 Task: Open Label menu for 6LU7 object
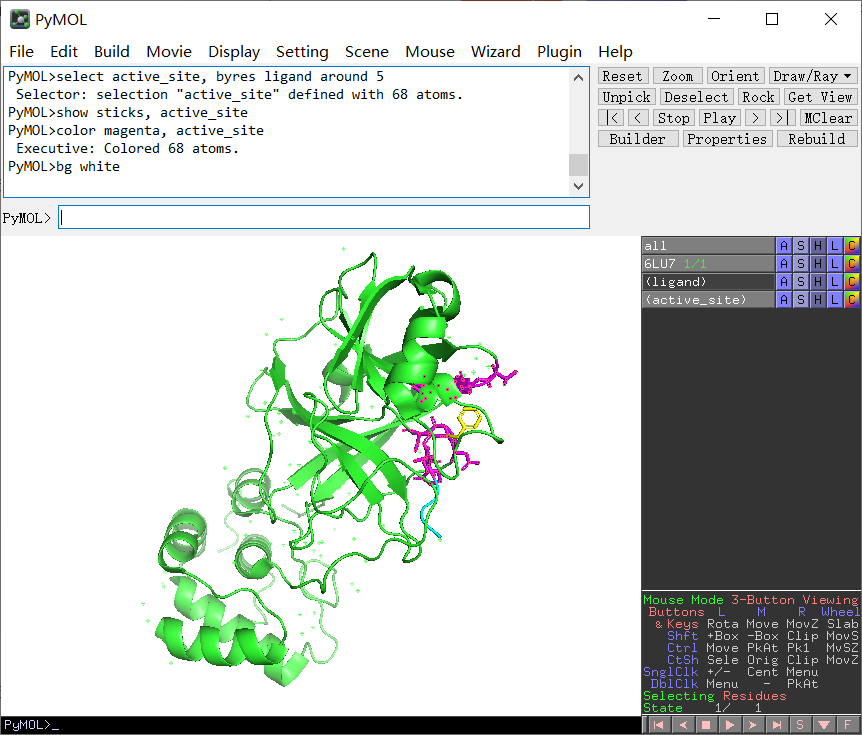pyautogui.click(x=835, y=264)
